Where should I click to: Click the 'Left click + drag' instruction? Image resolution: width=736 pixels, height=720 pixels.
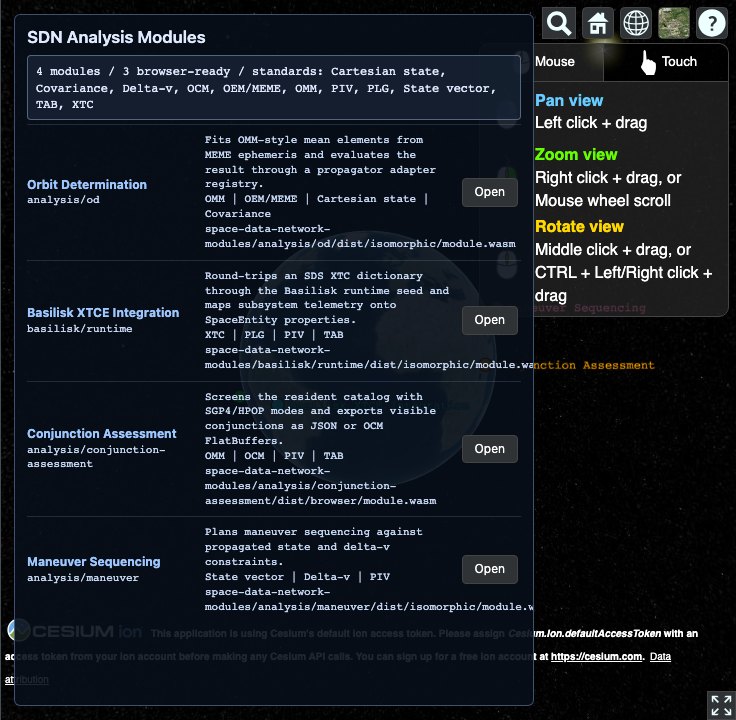pos(591,123)
